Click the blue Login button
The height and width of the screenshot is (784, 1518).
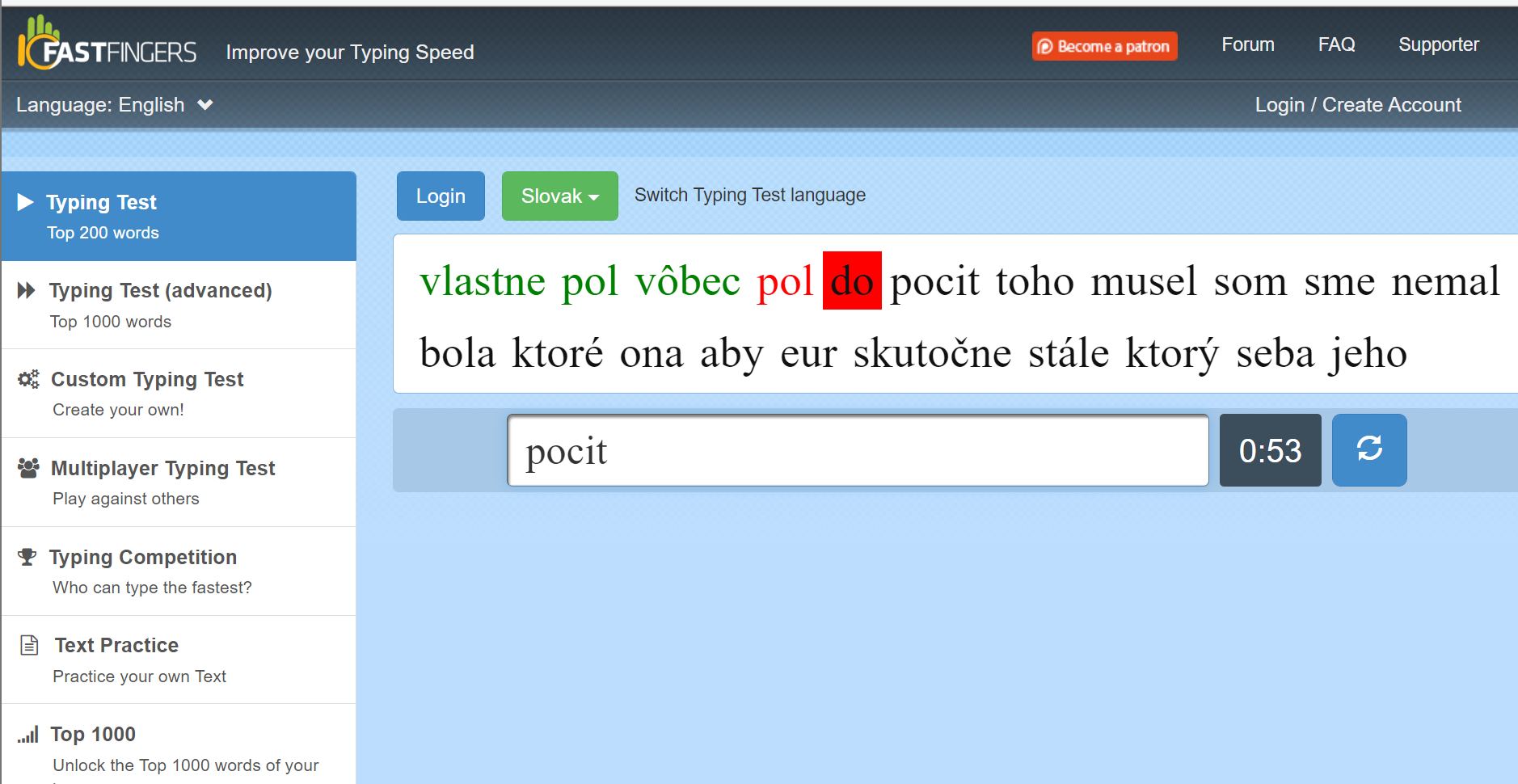pos(441,196)
